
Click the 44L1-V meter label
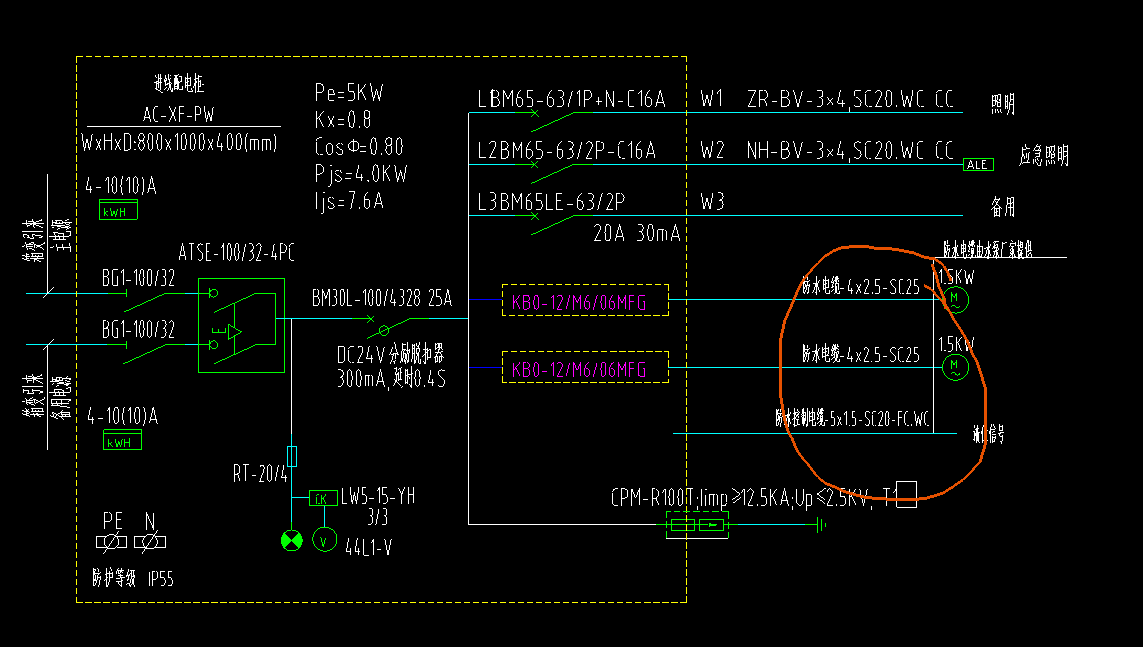coord(369,547)
